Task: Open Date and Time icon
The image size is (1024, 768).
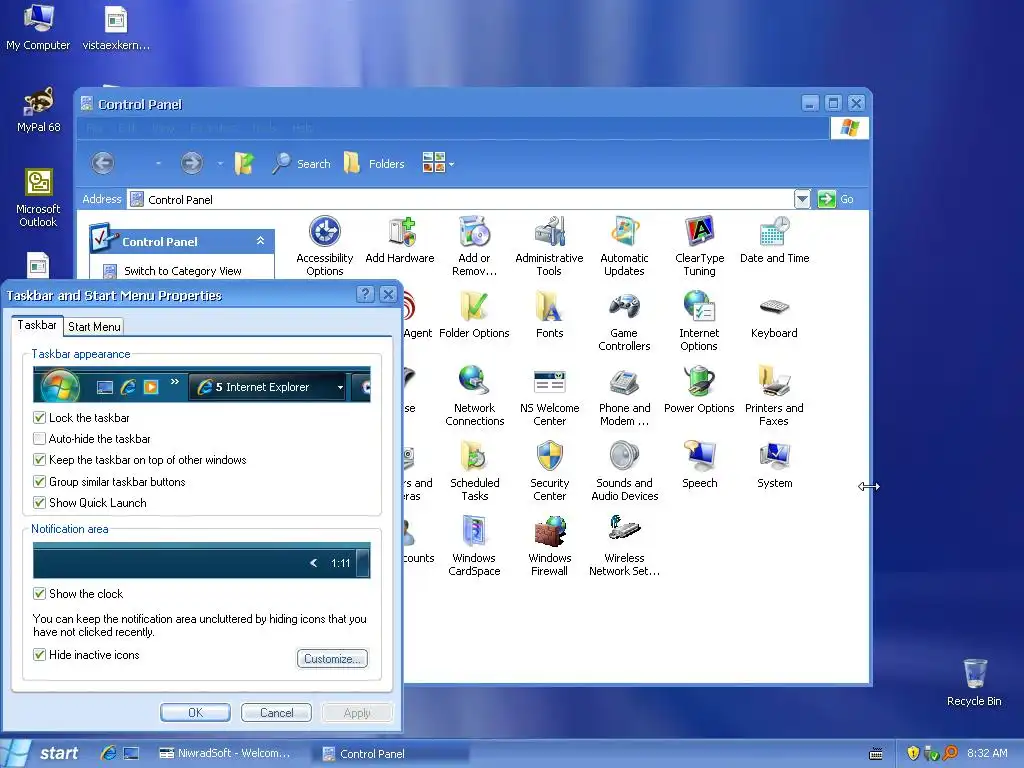Action: pyautogui.click(x=775, y=240)
